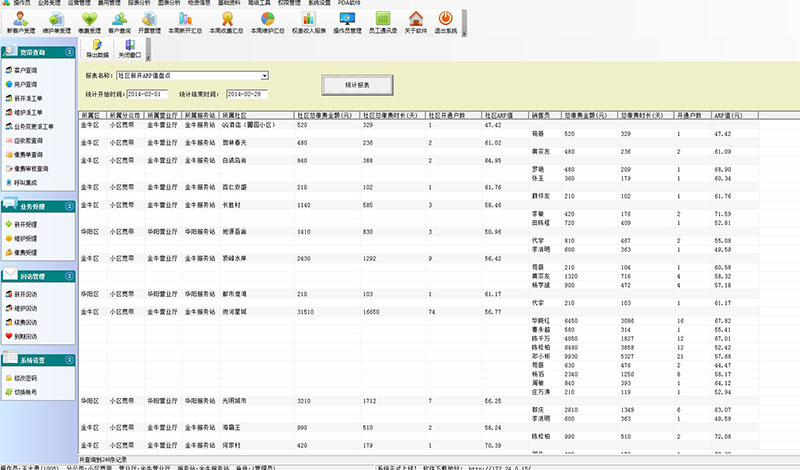Select the 府河星城 community cell
The image size is (800, 470).
click(x=235, y=312)
